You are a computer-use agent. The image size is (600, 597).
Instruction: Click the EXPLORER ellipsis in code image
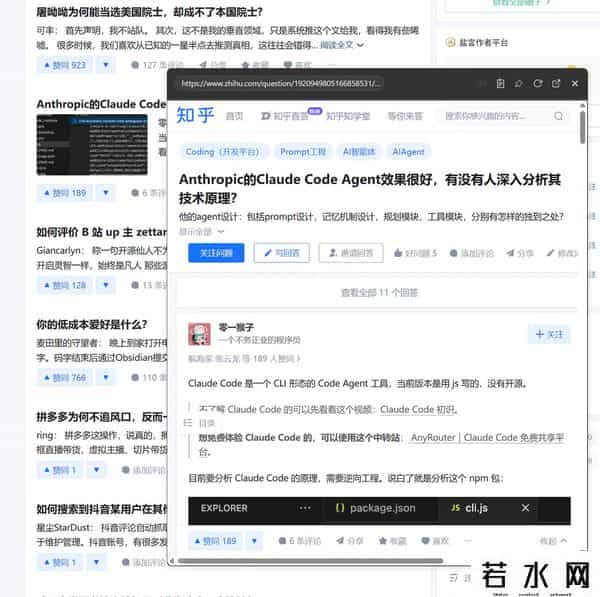pos(305,508)
